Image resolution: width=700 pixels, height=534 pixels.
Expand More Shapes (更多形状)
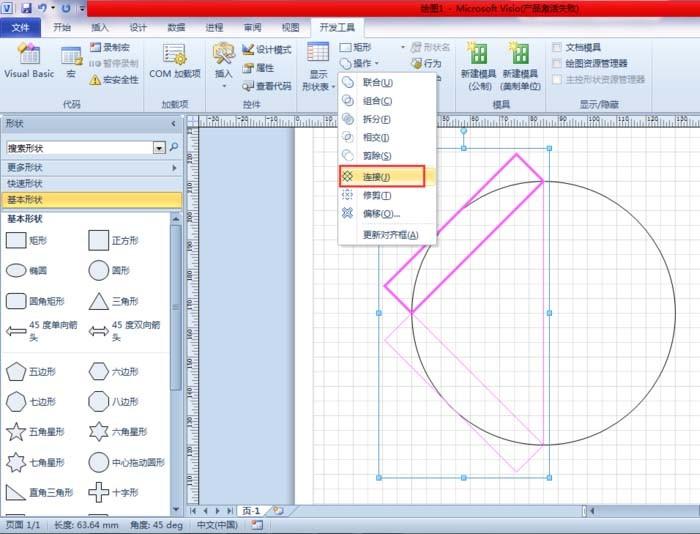(92, 168)
